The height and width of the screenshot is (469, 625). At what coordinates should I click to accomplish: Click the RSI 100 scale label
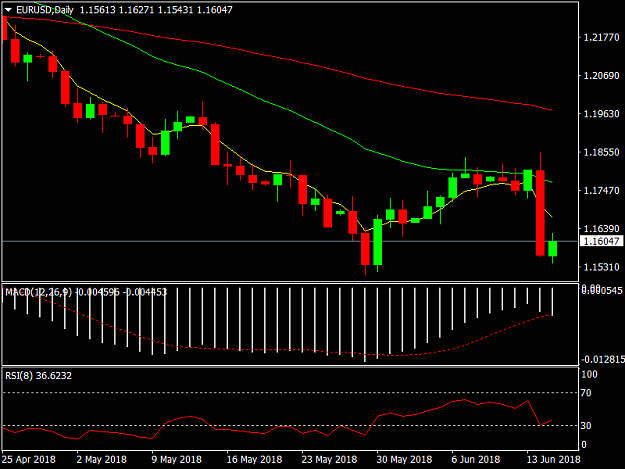590,374
